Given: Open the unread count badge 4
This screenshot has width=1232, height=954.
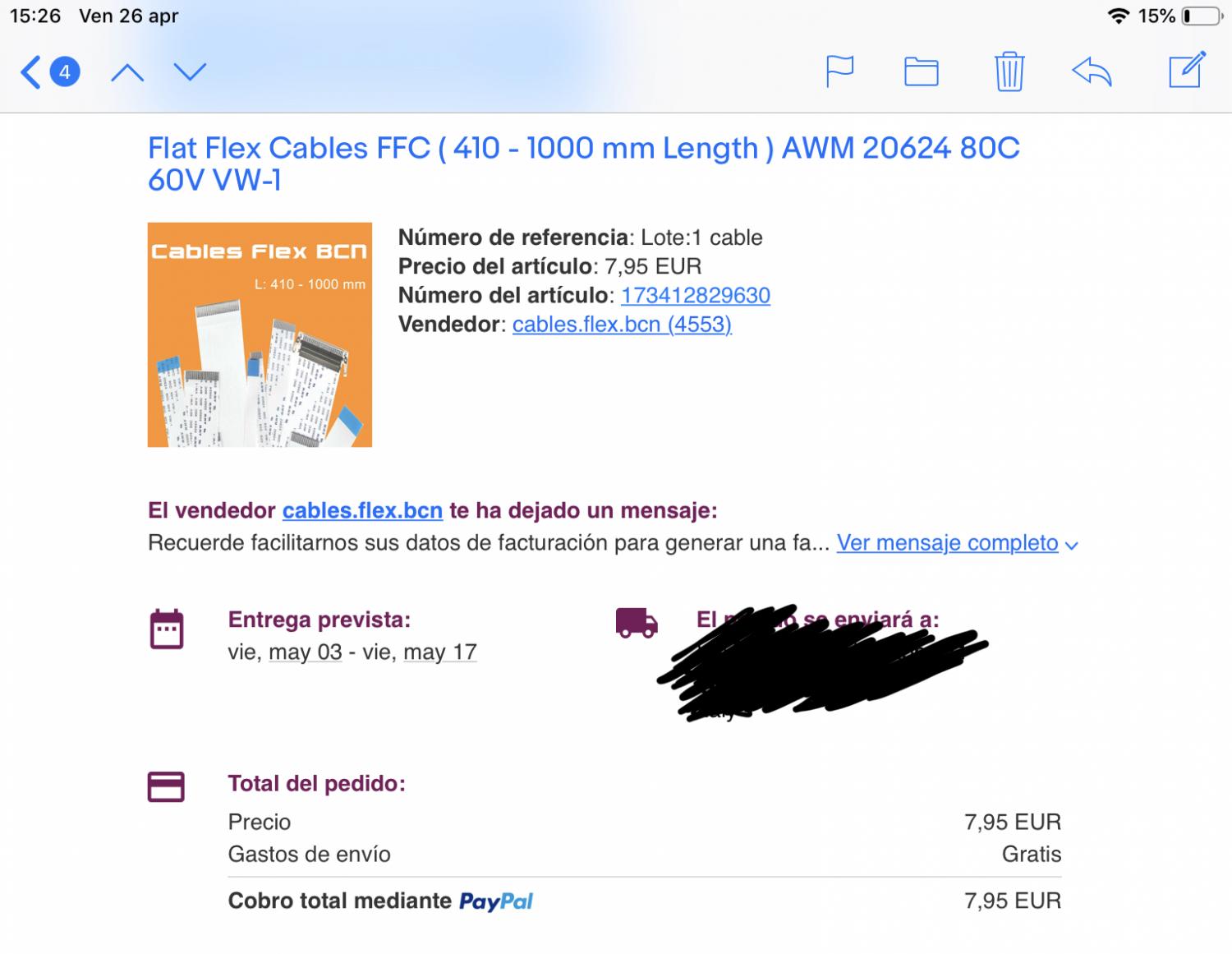Looking at the screenshot, I should coord(65,72).
